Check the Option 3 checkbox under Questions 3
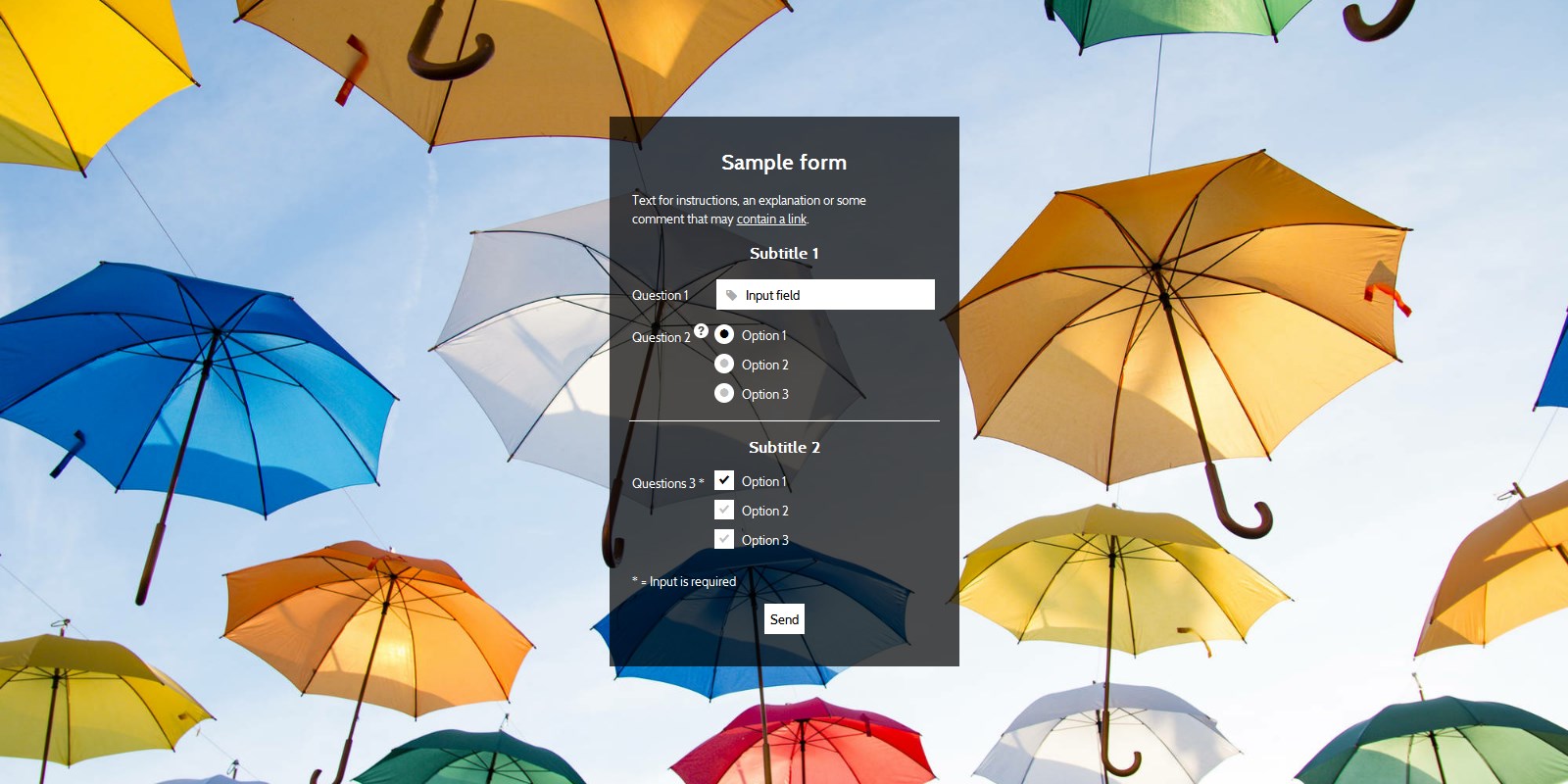The height and width of the screenshot is (784, 1568). coord(724,539)
